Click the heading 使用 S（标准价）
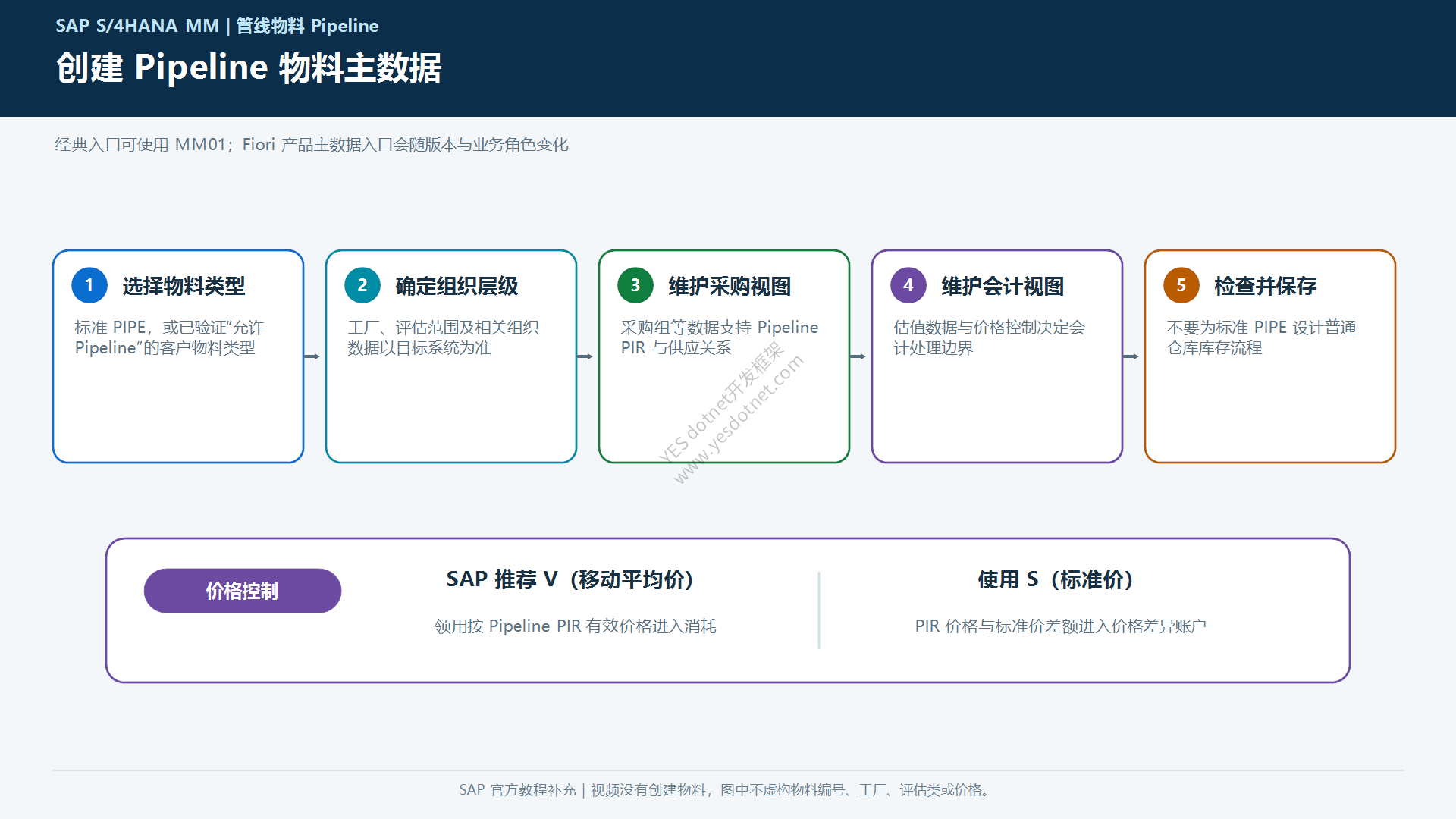The width and height of the screenshot is (1456, 819). [1055, 579]
